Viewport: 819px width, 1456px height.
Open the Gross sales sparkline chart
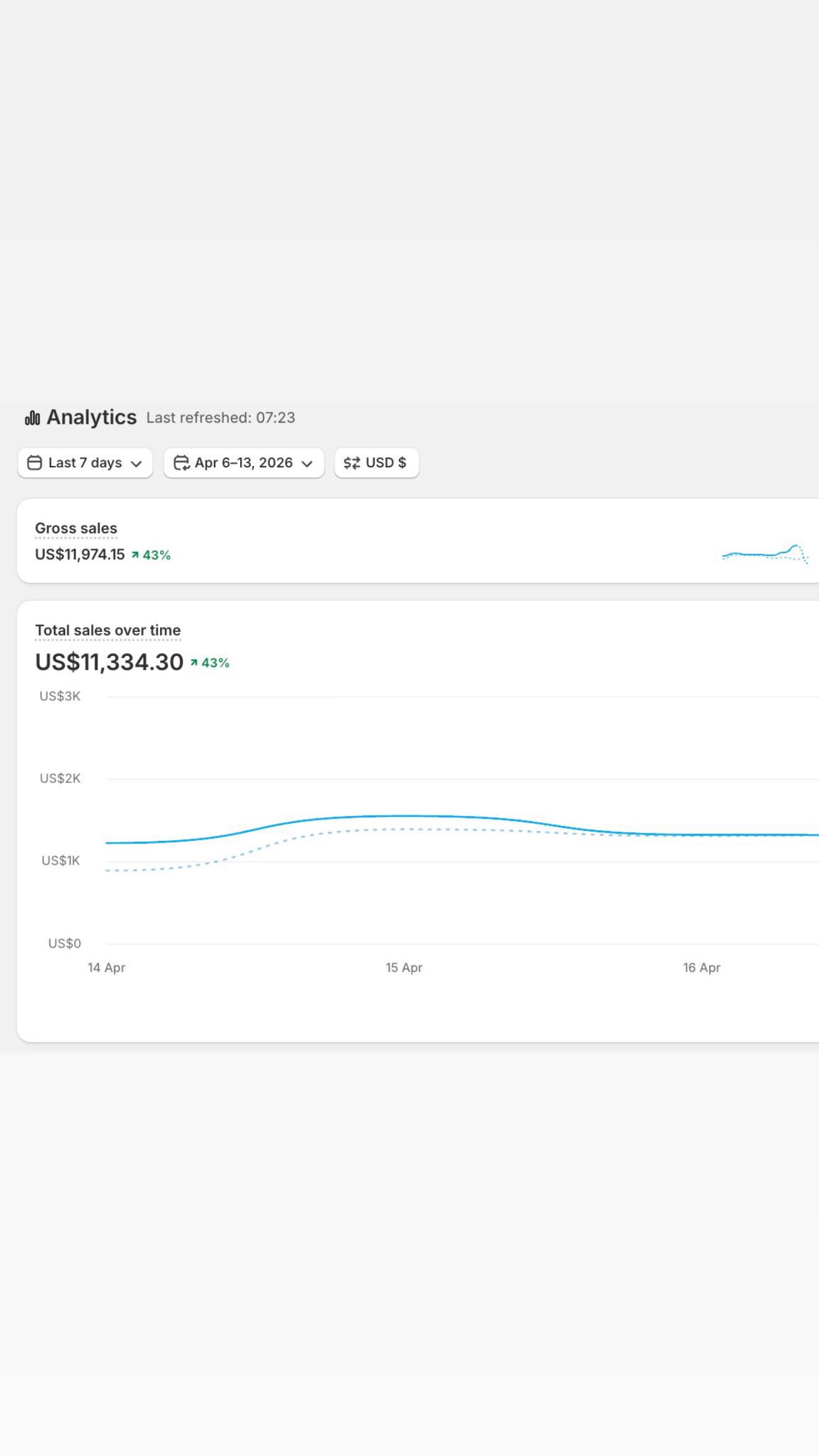(765, 553)
